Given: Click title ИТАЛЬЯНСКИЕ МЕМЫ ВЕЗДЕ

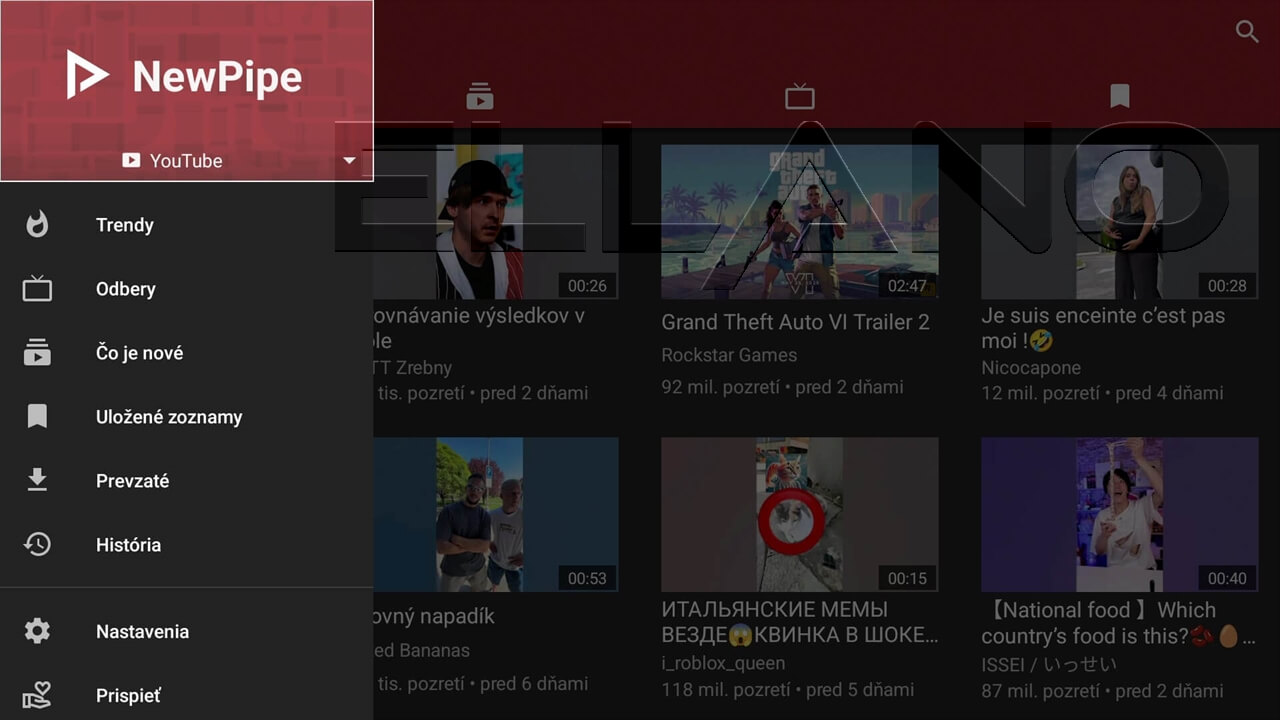Looking at the screenshot, I should click(x=800, y=622).
